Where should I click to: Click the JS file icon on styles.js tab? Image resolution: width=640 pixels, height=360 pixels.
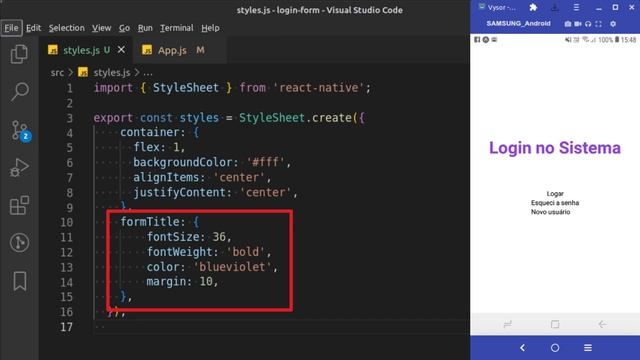click(x=53, y=50)
